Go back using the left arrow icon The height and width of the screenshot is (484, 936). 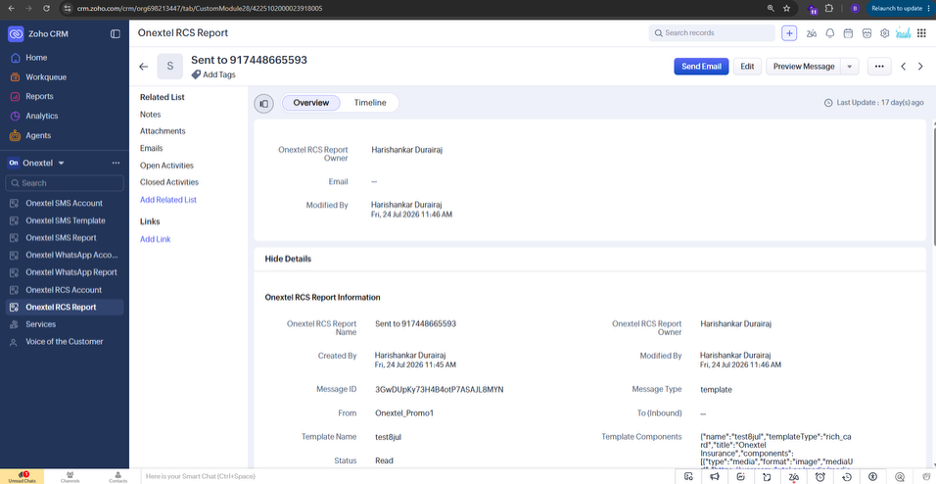pos(143,66)
